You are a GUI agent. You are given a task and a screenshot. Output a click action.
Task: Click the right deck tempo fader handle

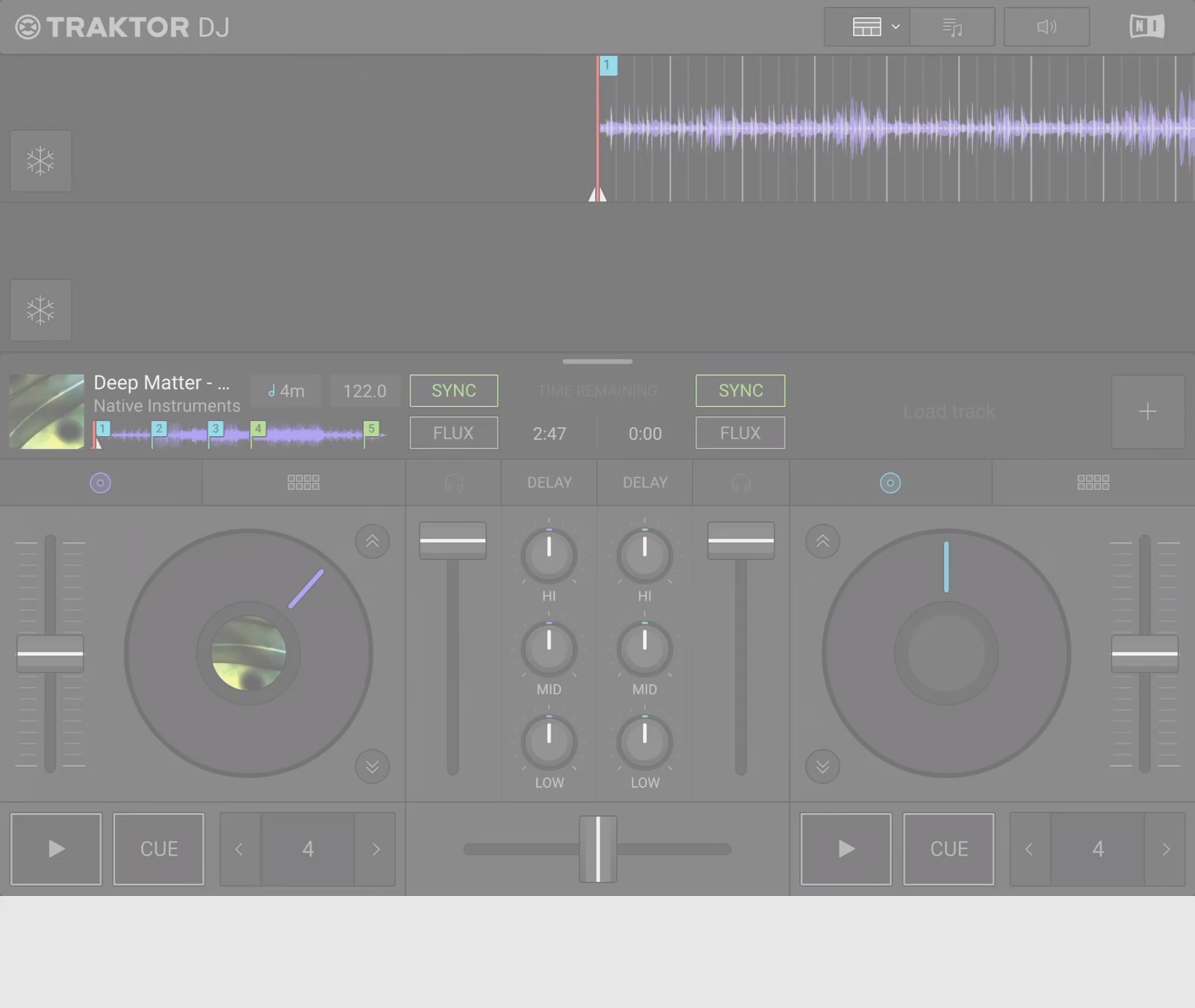click(1145, 654)
